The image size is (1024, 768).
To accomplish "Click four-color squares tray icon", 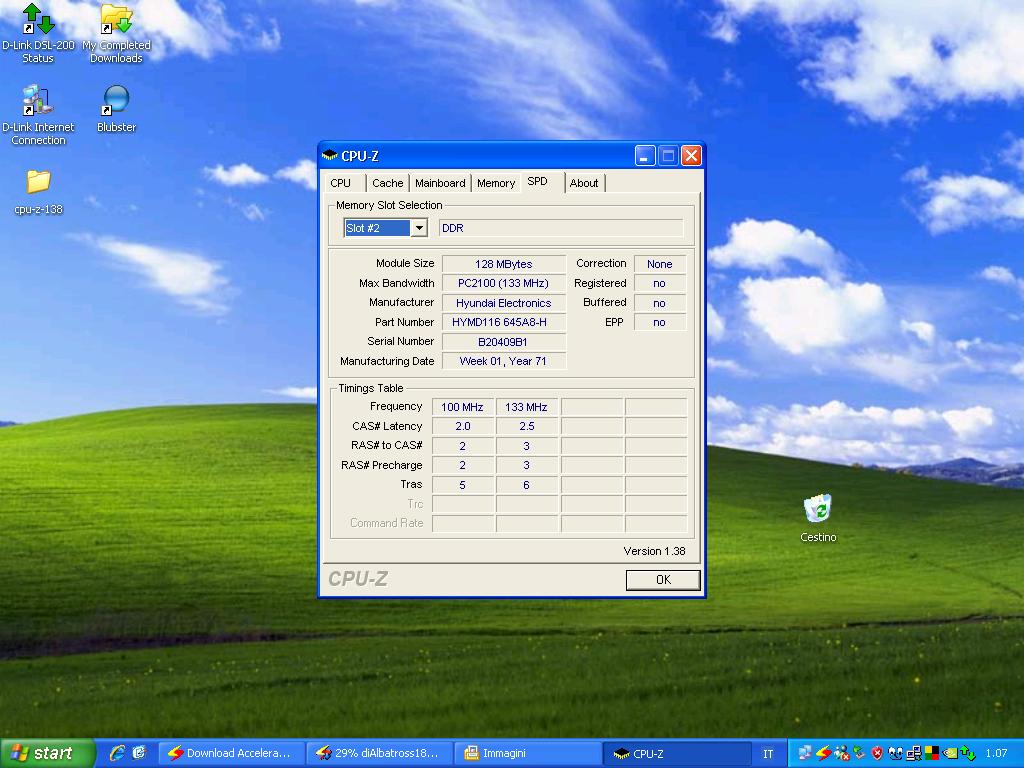I will tap(932, 752).
